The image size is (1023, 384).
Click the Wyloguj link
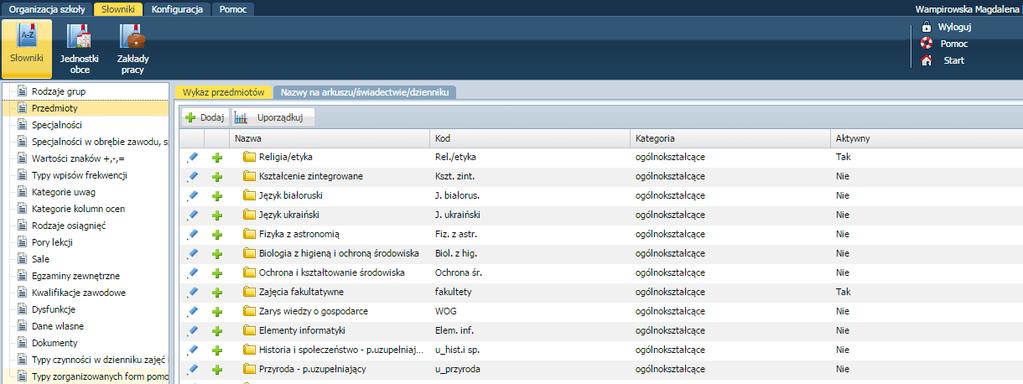click(955, 27)
